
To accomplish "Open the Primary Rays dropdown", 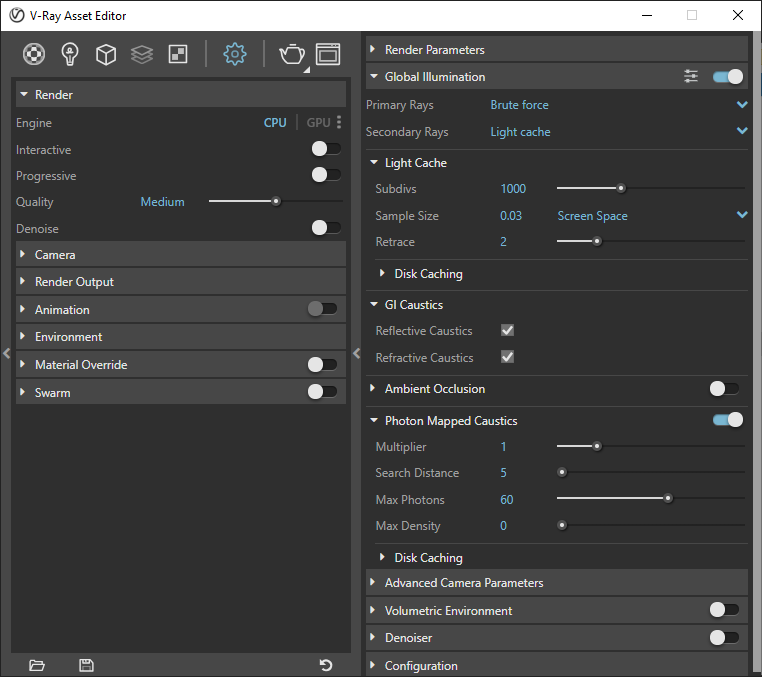I will (618, 105).
